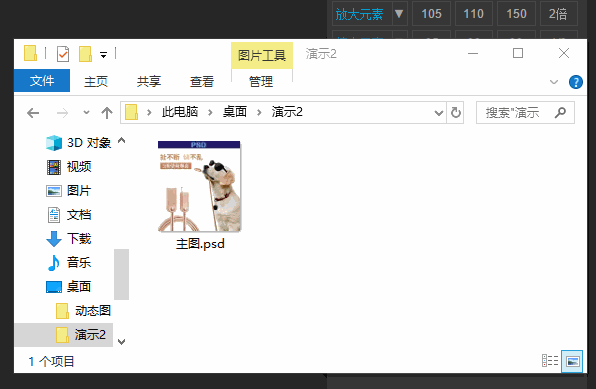Go back with the left arrow button
The width and height of the screenshot is (596, 389).
click(33, 113)
